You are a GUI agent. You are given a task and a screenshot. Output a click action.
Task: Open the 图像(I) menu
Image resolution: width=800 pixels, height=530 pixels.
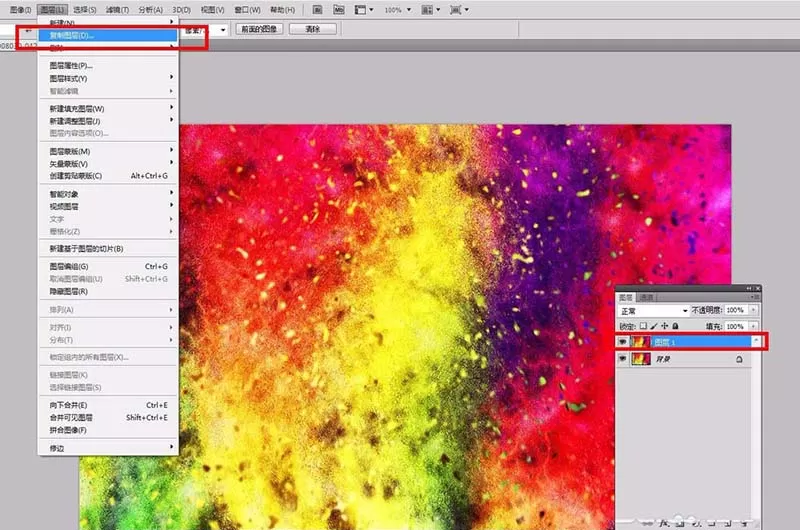(x=20, y=10)
